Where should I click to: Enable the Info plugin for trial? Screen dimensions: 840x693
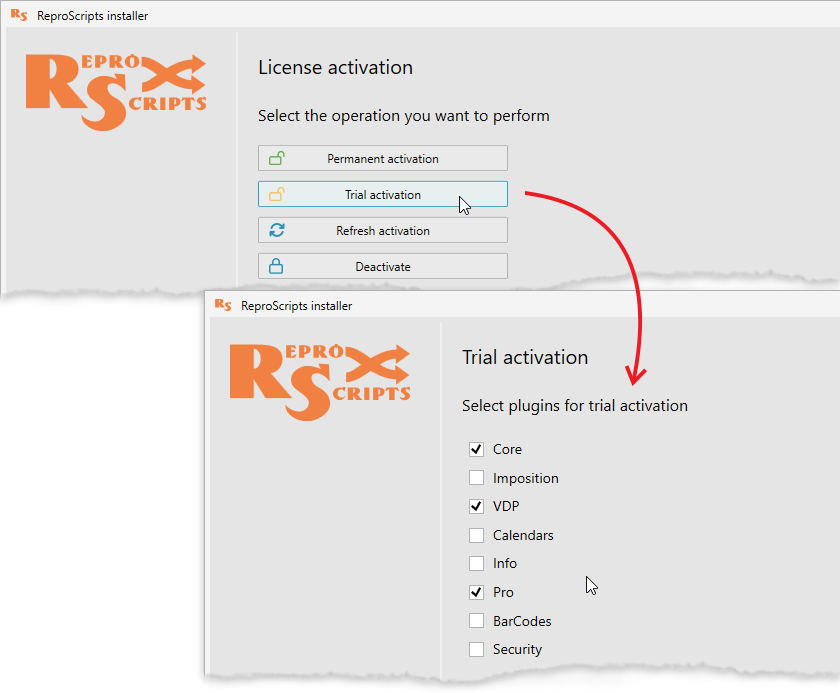point(476,563)
